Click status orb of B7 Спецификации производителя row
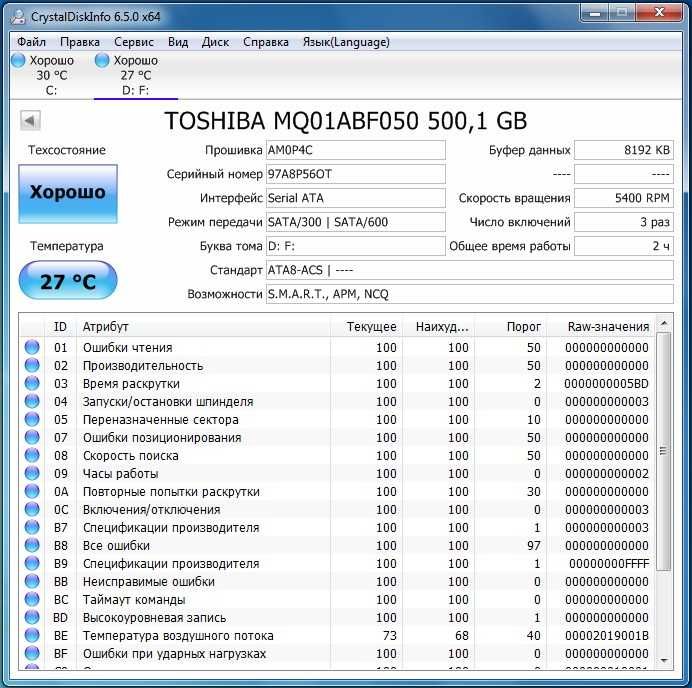This screenshot has width=692, height=688. click(32, 527)
